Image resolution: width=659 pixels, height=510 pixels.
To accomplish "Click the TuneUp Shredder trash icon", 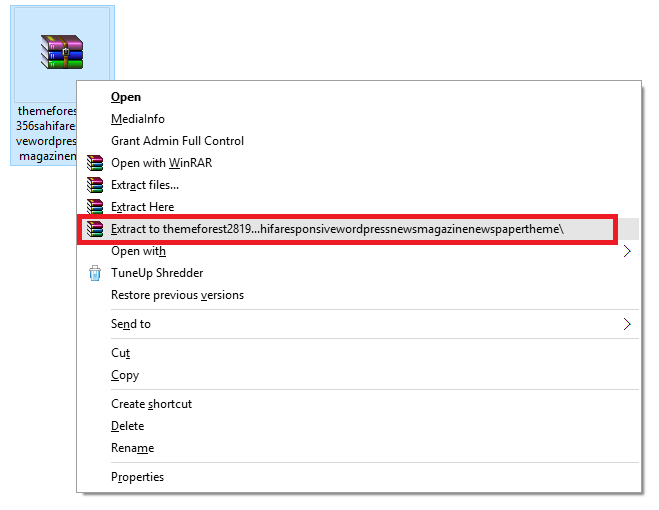I will pyautogui.click(x=95, y=273).
